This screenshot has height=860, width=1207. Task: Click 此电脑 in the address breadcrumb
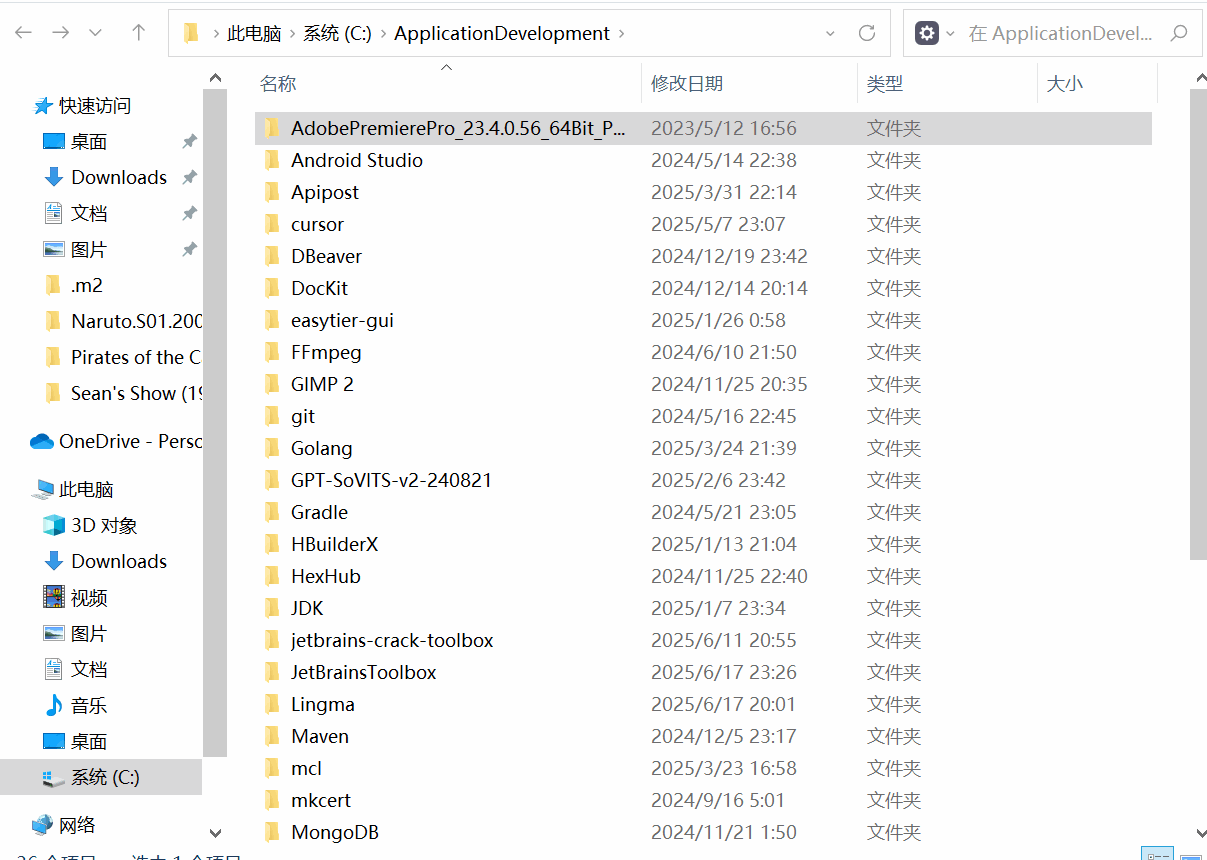(x=254, y=33)
